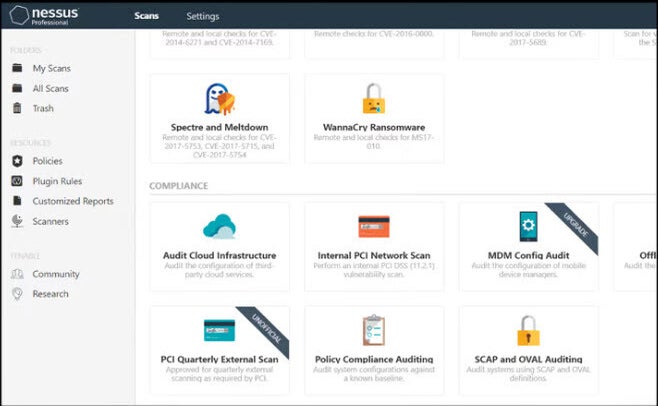Switch to the Settings tab
This screenshot has width=658, height=406.
[202, 16]
